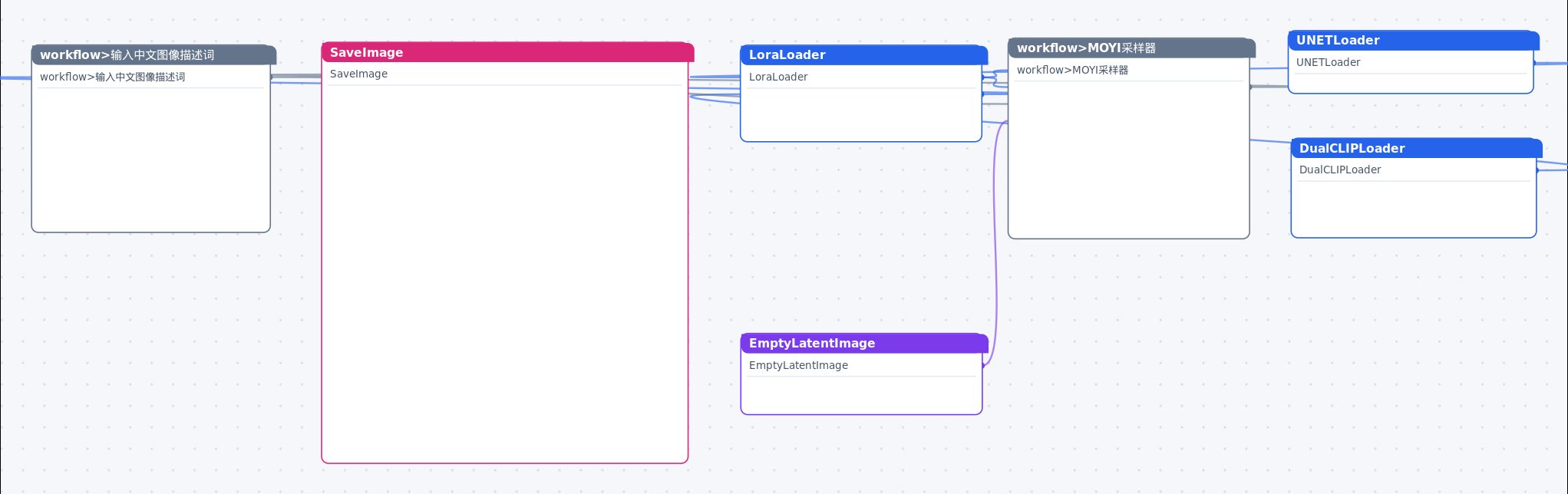
Task: Click the EmptyLatentImage text under its header
Action: point(798,365)
